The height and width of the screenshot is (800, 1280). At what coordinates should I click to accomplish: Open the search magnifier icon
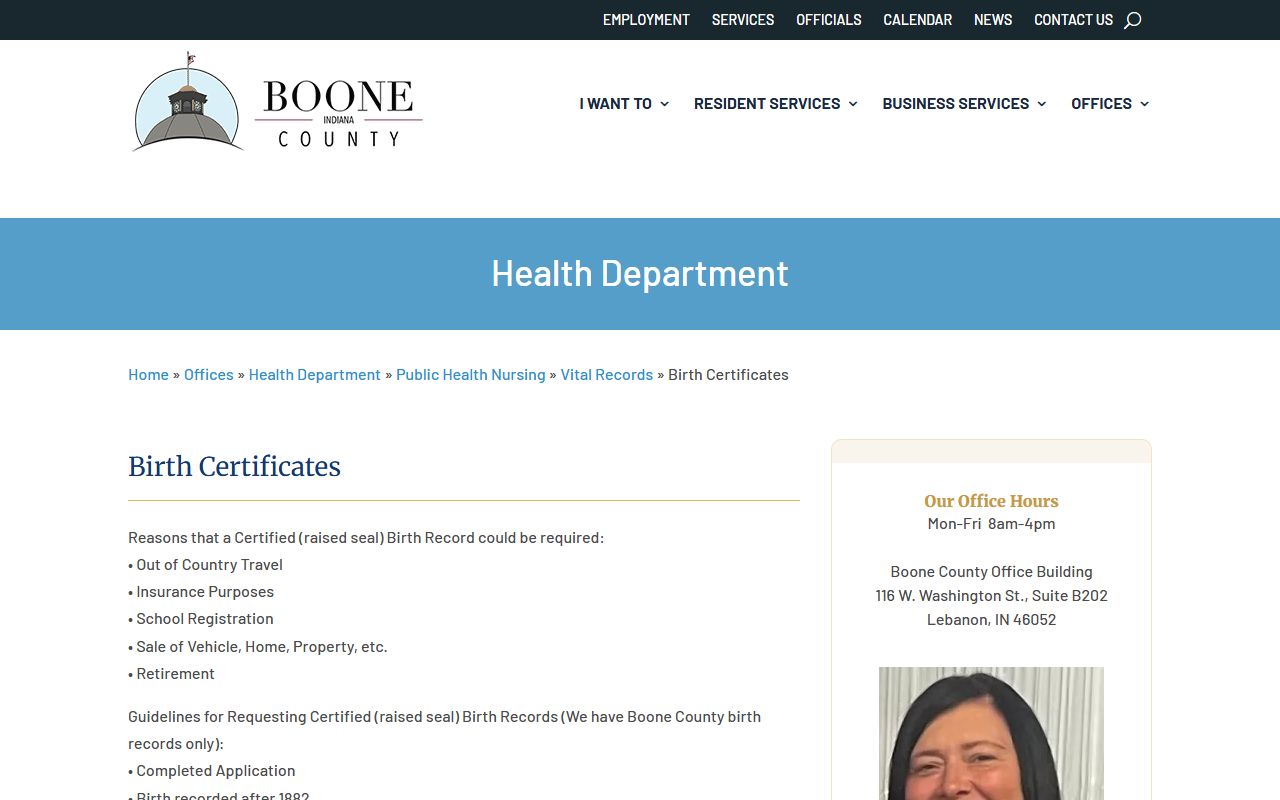1132,20
